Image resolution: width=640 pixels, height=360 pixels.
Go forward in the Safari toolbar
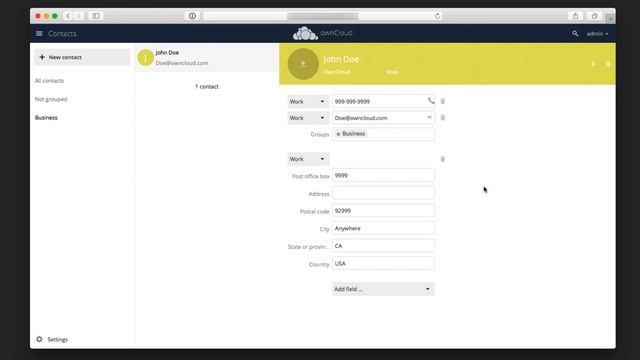click(x=79, y=16)
